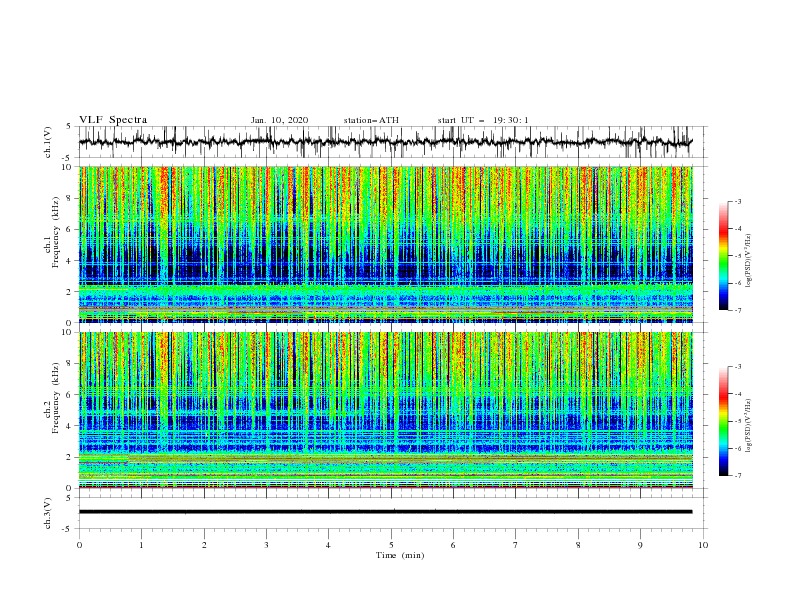Click the "VLF Spectra" plot title

(113, 120)
